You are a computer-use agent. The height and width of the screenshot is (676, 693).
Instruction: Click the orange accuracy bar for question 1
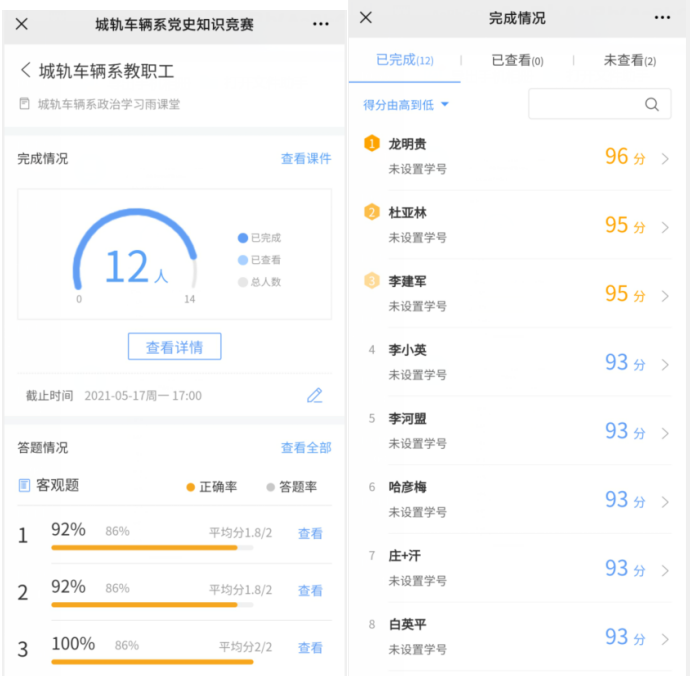(144, 548)
